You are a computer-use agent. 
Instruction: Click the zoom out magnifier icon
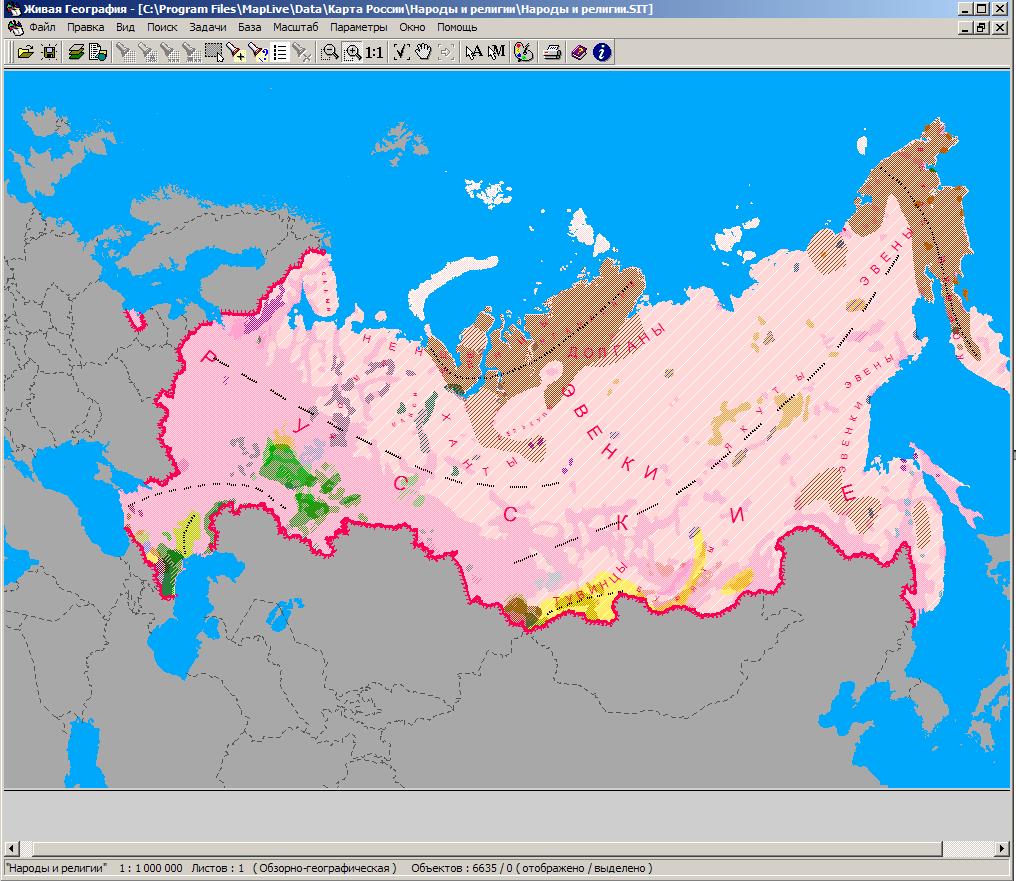pos(329,52)
